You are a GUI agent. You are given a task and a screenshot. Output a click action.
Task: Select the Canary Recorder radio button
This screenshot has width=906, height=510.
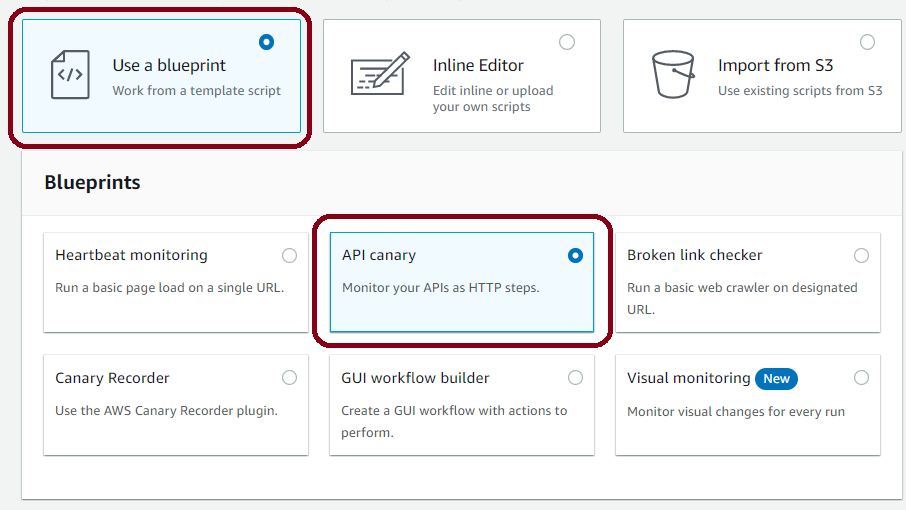click(x=289, y=378)
